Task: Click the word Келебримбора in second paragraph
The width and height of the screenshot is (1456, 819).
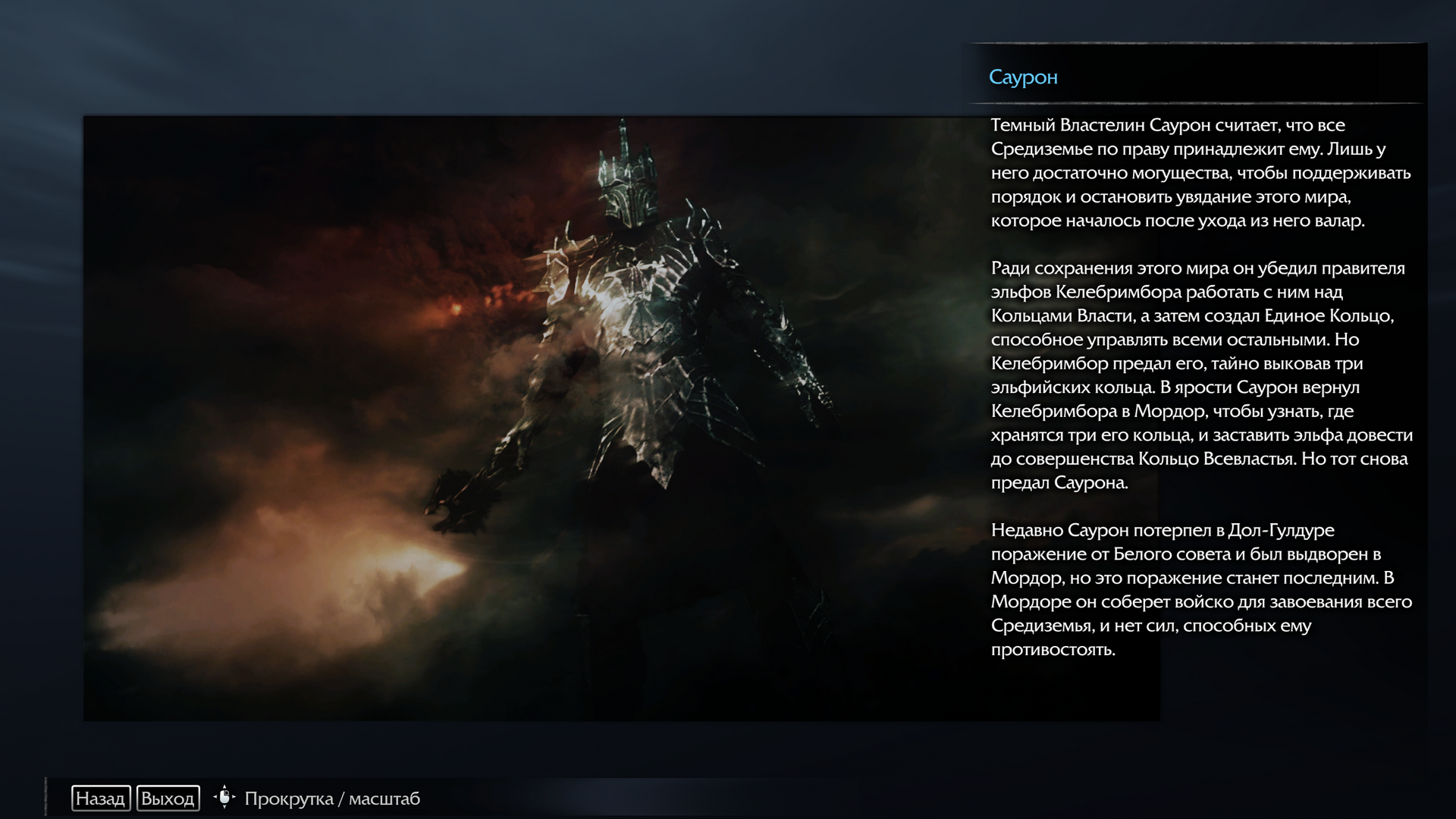Action: (1119, 292)
